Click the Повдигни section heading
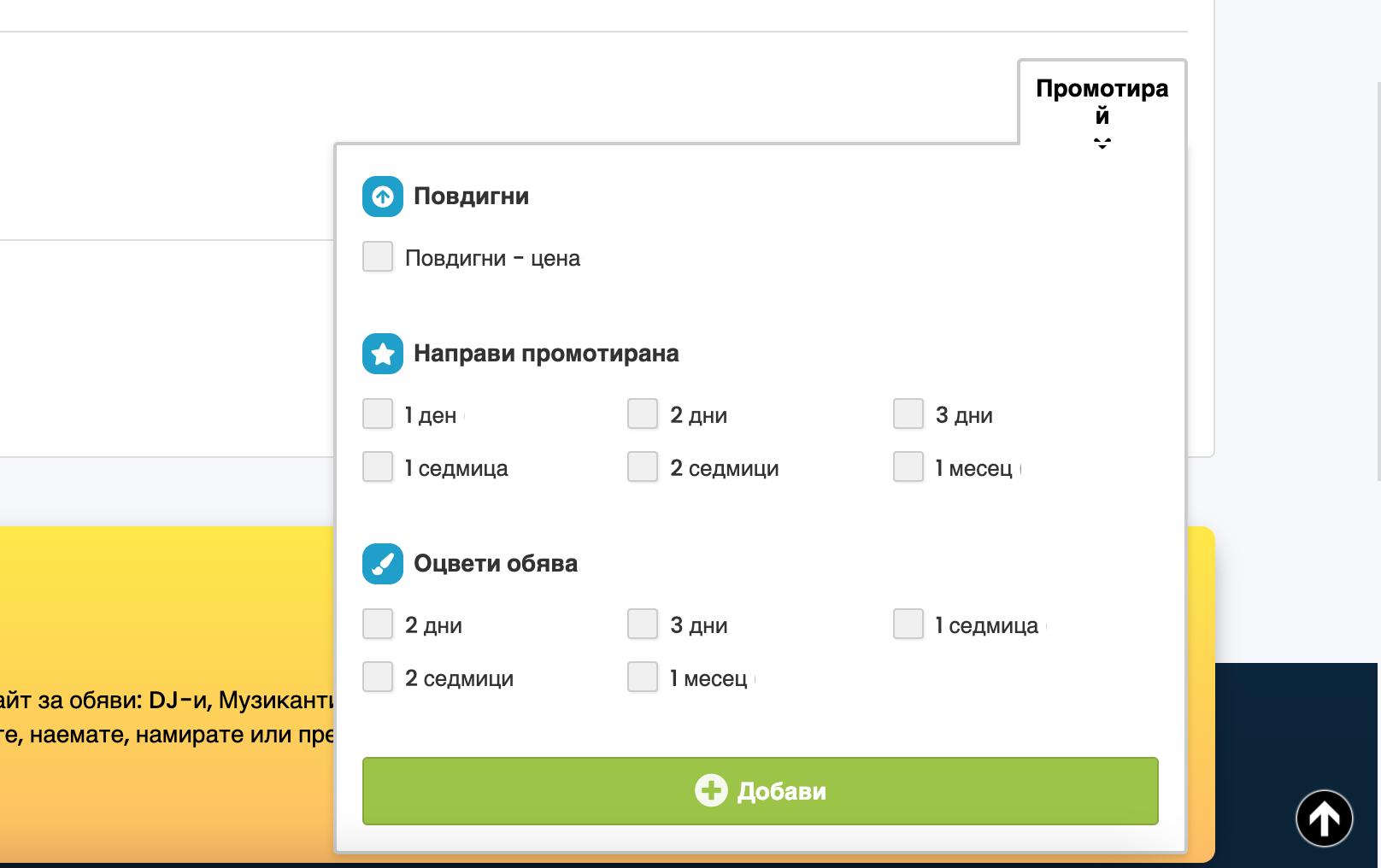This screenshot has width=1381, height=868. point(471,196)
